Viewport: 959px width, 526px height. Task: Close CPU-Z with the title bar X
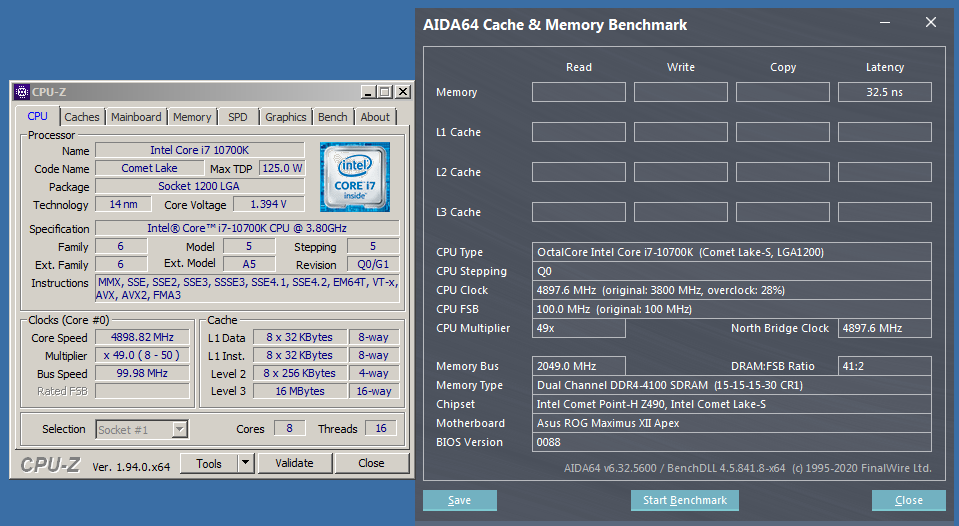(x=402, y=92)
